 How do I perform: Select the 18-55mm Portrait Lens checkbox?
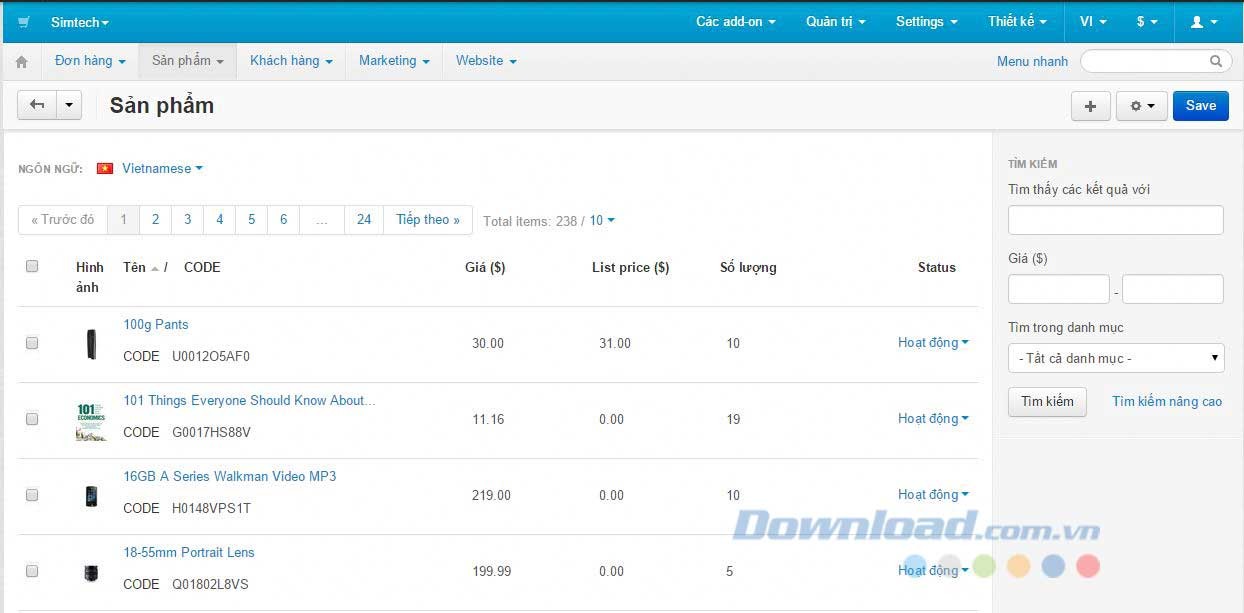click(x=32, y=571)
